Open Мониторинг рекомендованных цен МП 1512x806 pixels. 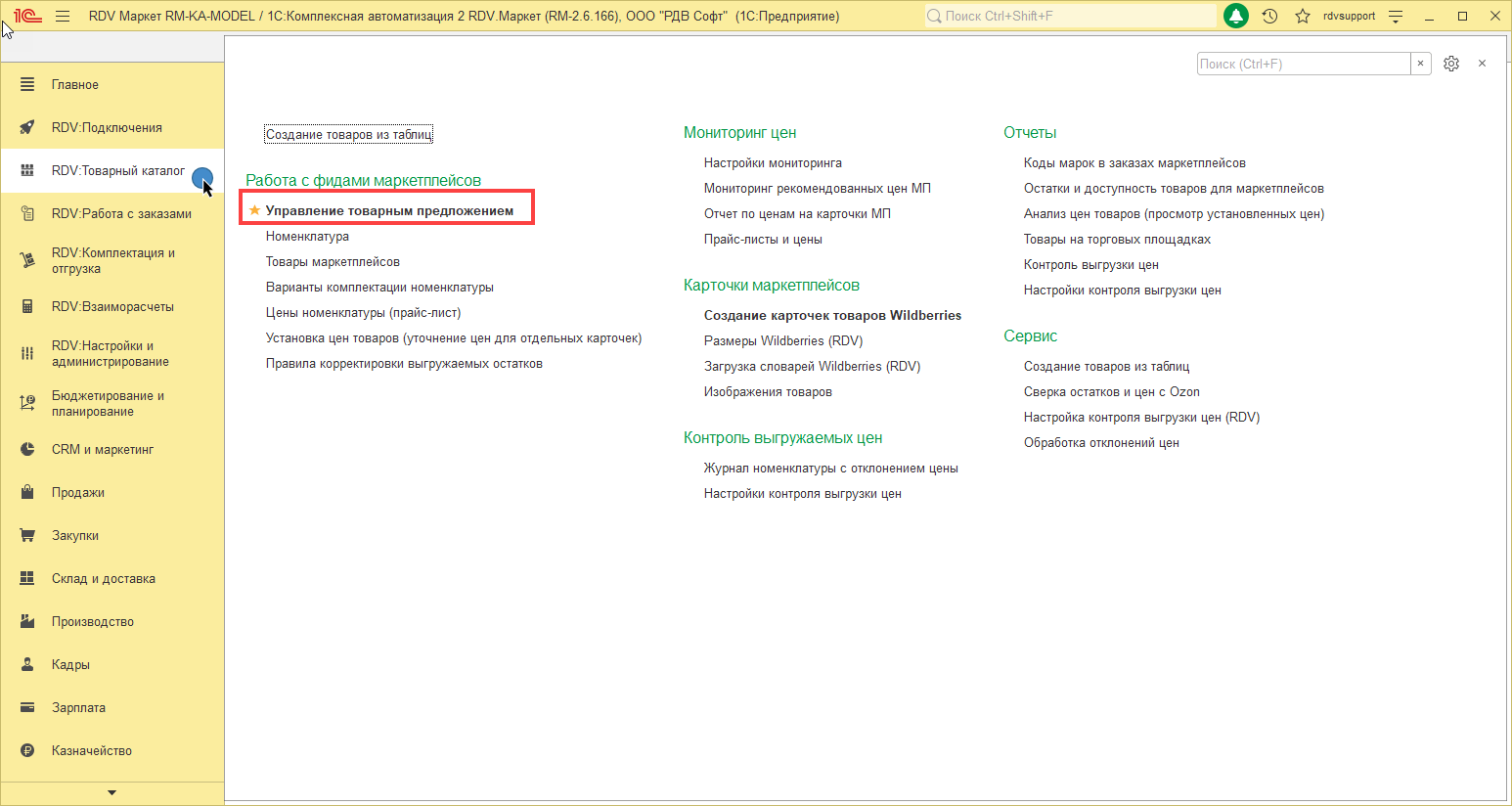coord(818,189)
